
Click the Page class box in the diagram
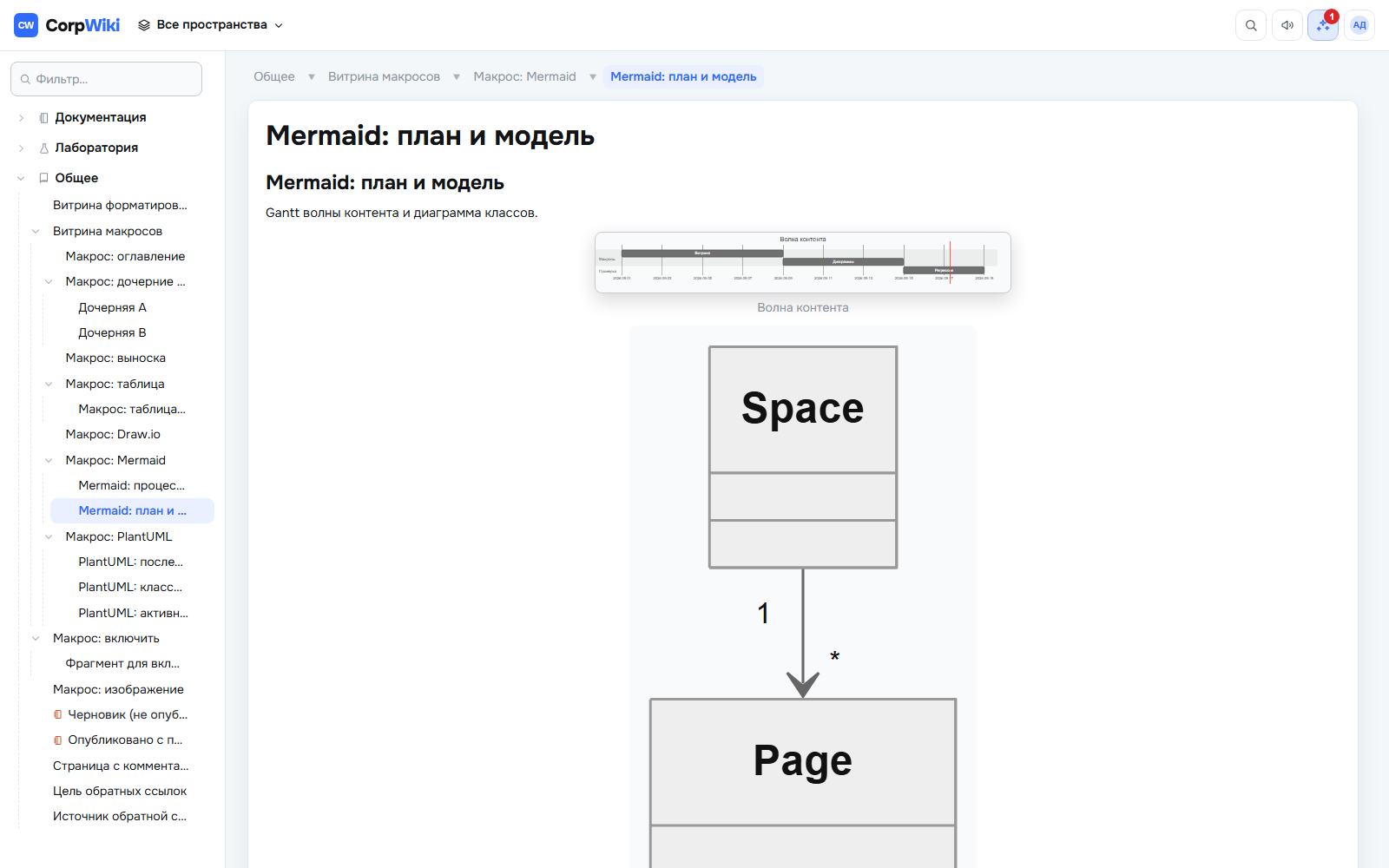point(803,783)
